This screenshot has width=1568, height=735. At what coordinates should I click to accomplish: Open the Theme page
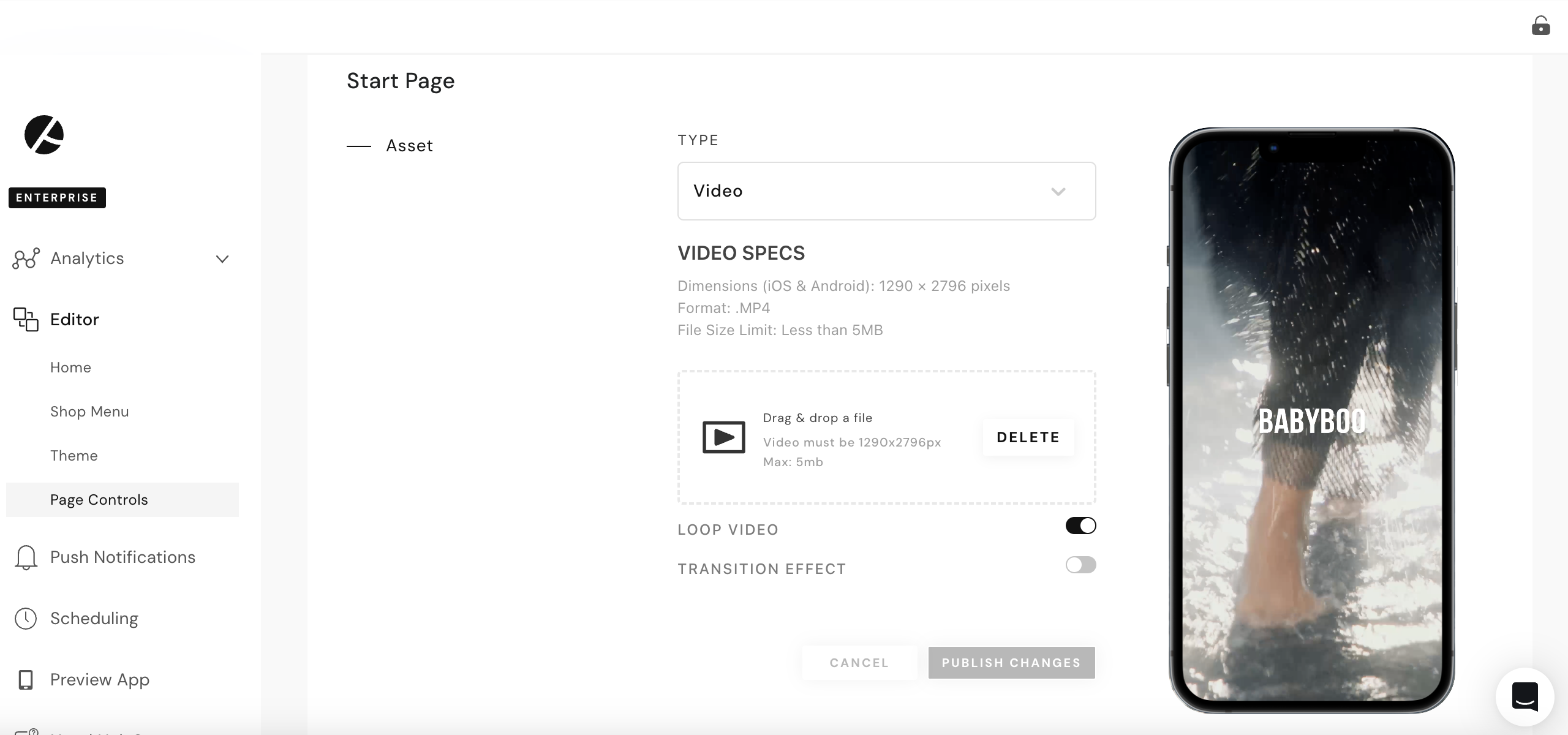point(74,456)
